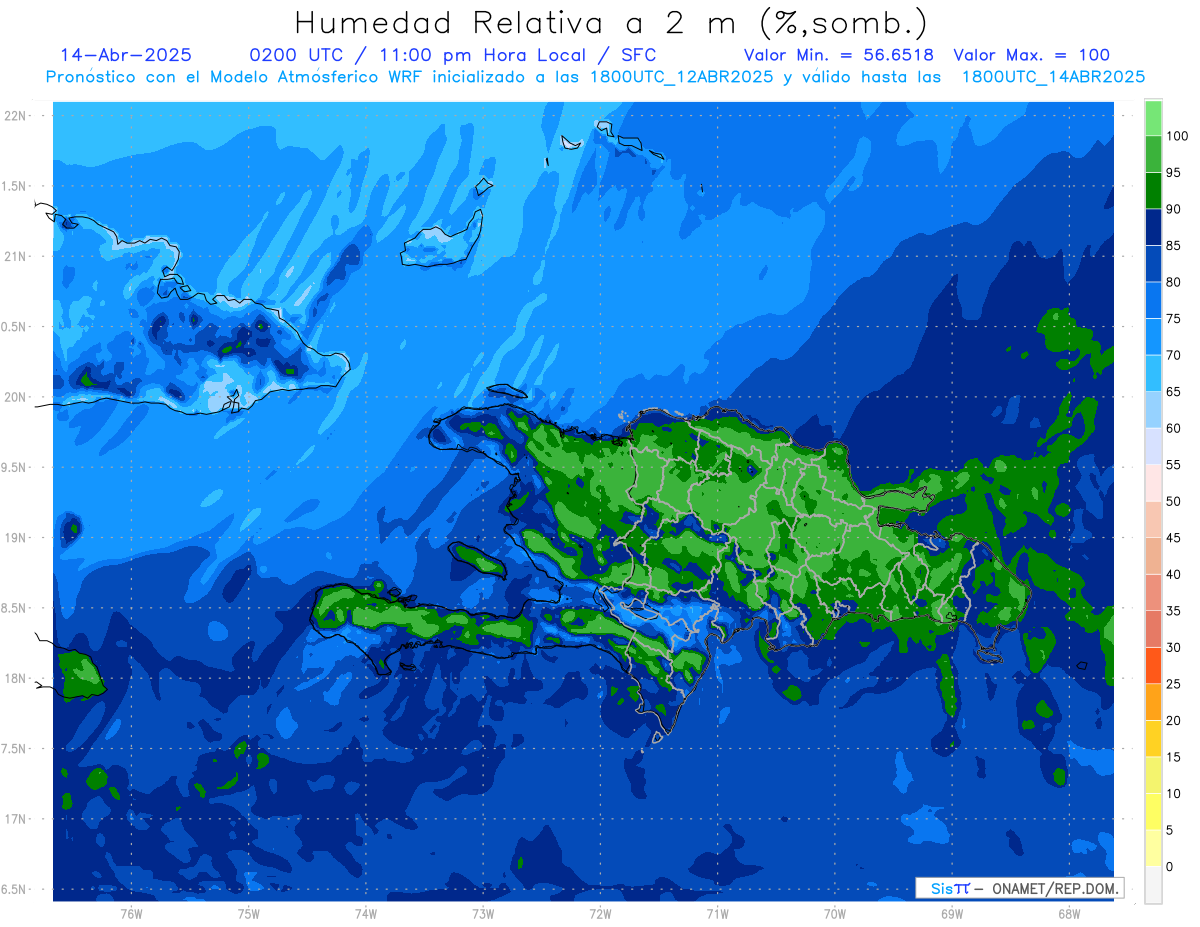1200x927 pixels.
Task: Click the legend value "0"
Action: 1170,866
